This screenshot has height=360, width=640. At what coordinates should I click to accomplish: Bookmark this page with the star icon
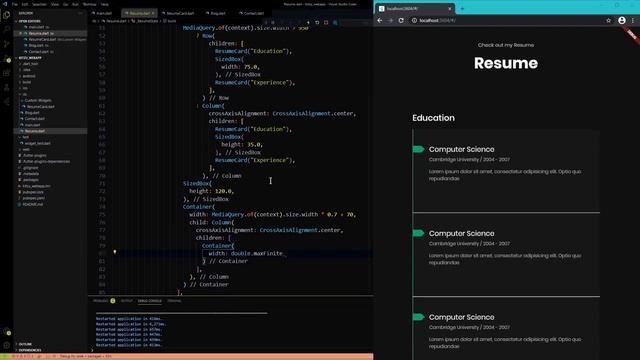click(608, 20)
